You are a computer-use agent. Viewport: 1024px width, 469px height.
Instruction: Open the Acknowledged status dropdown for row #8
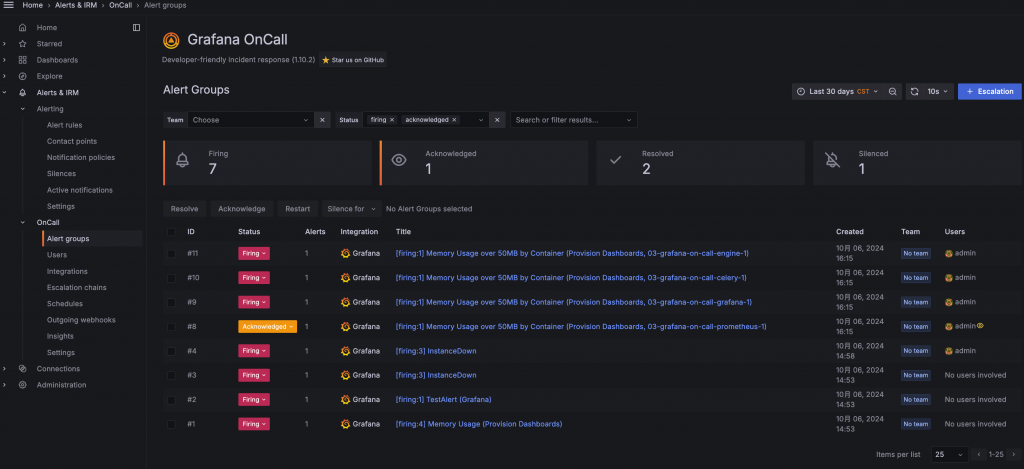coord(268,327)
